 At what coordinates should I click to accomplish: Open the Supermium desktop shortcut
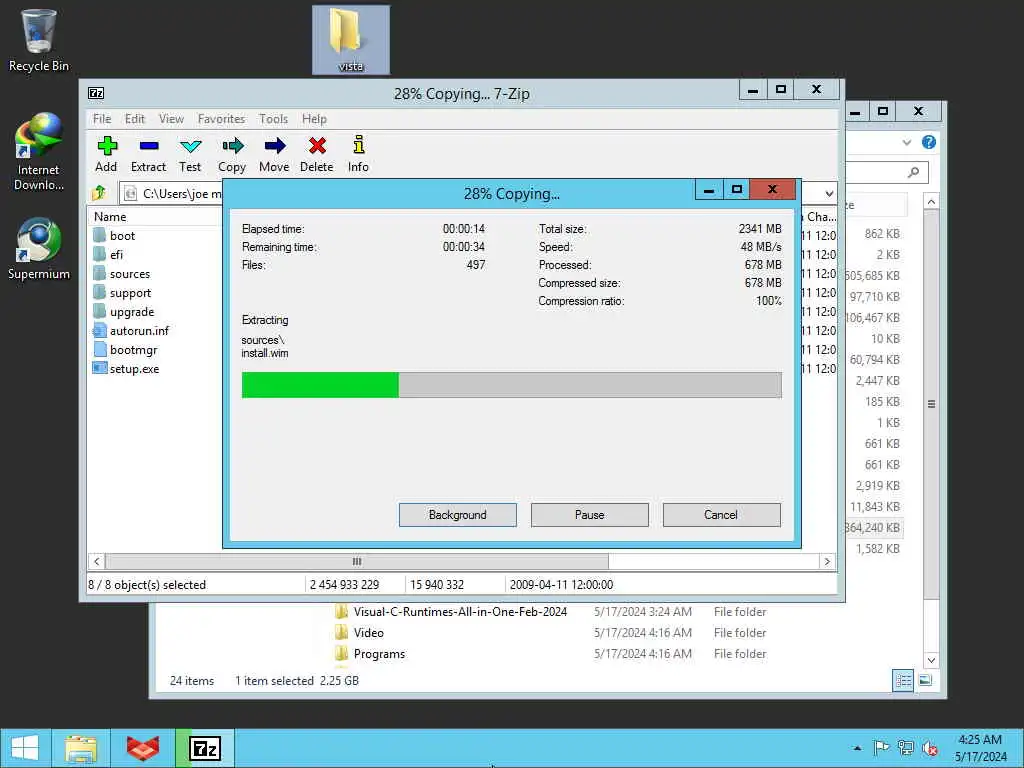coord(39,249)
